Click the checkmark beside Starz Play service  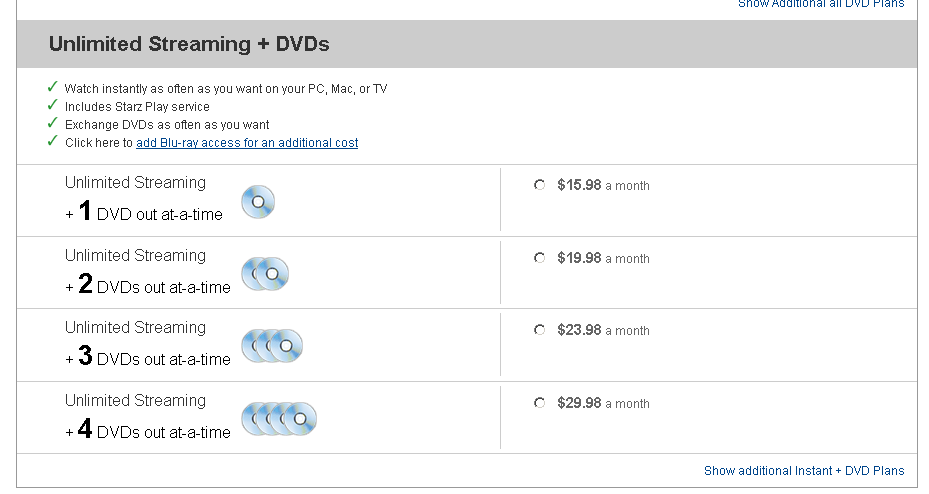click(x=53, y=105)
